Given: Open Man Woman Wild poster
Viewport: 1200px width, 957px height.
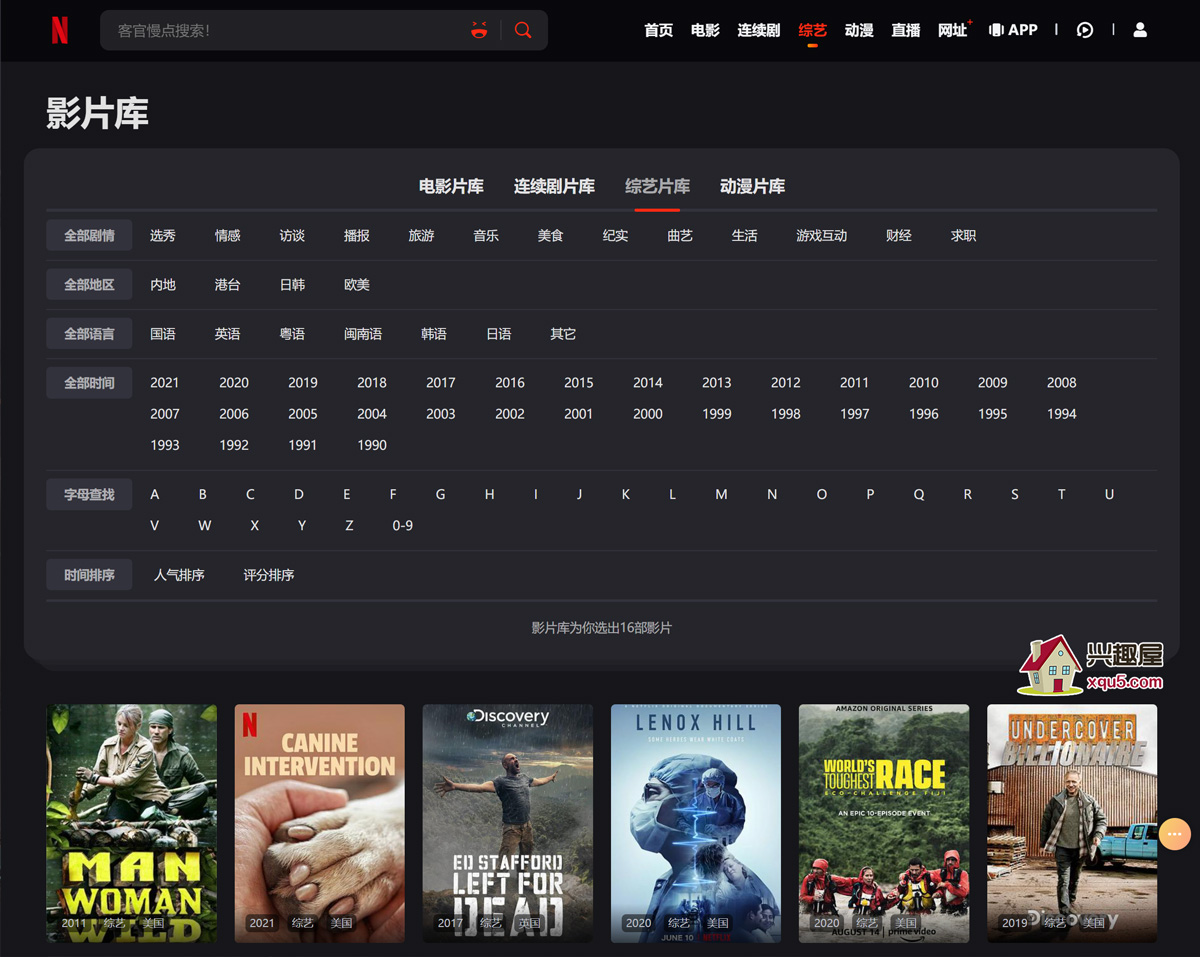Looking at the screenshot, I should 132,823.
